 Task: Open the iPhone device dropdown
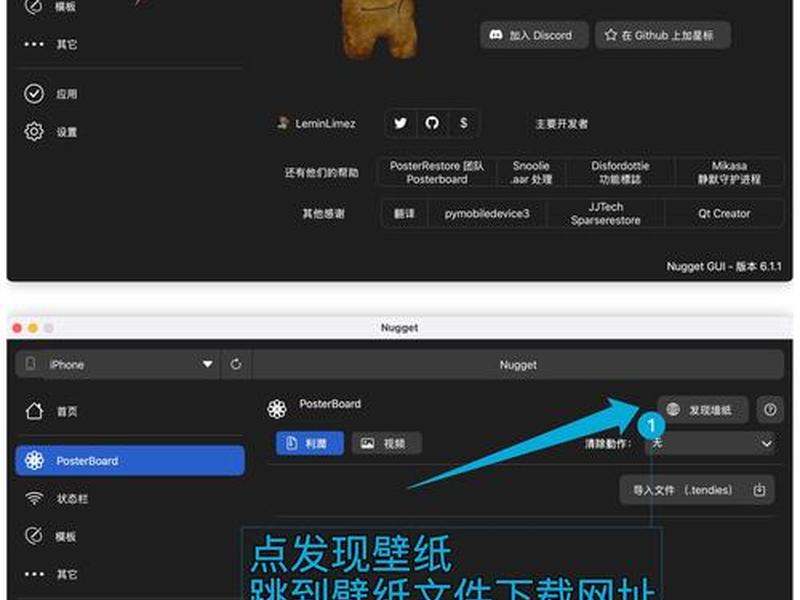pos(118,364)
